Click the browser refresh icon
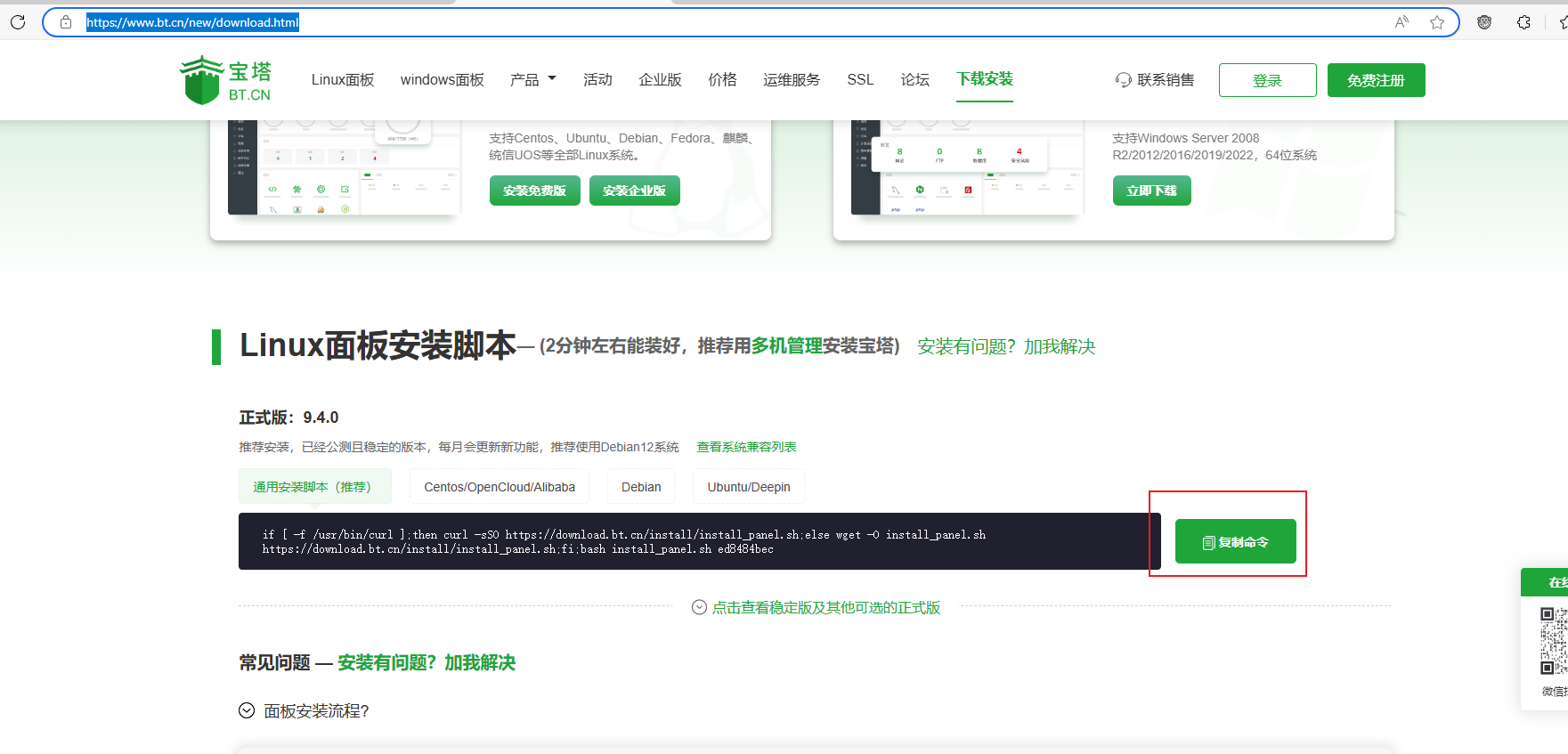1568x754 pixels. tap(18, 22)
